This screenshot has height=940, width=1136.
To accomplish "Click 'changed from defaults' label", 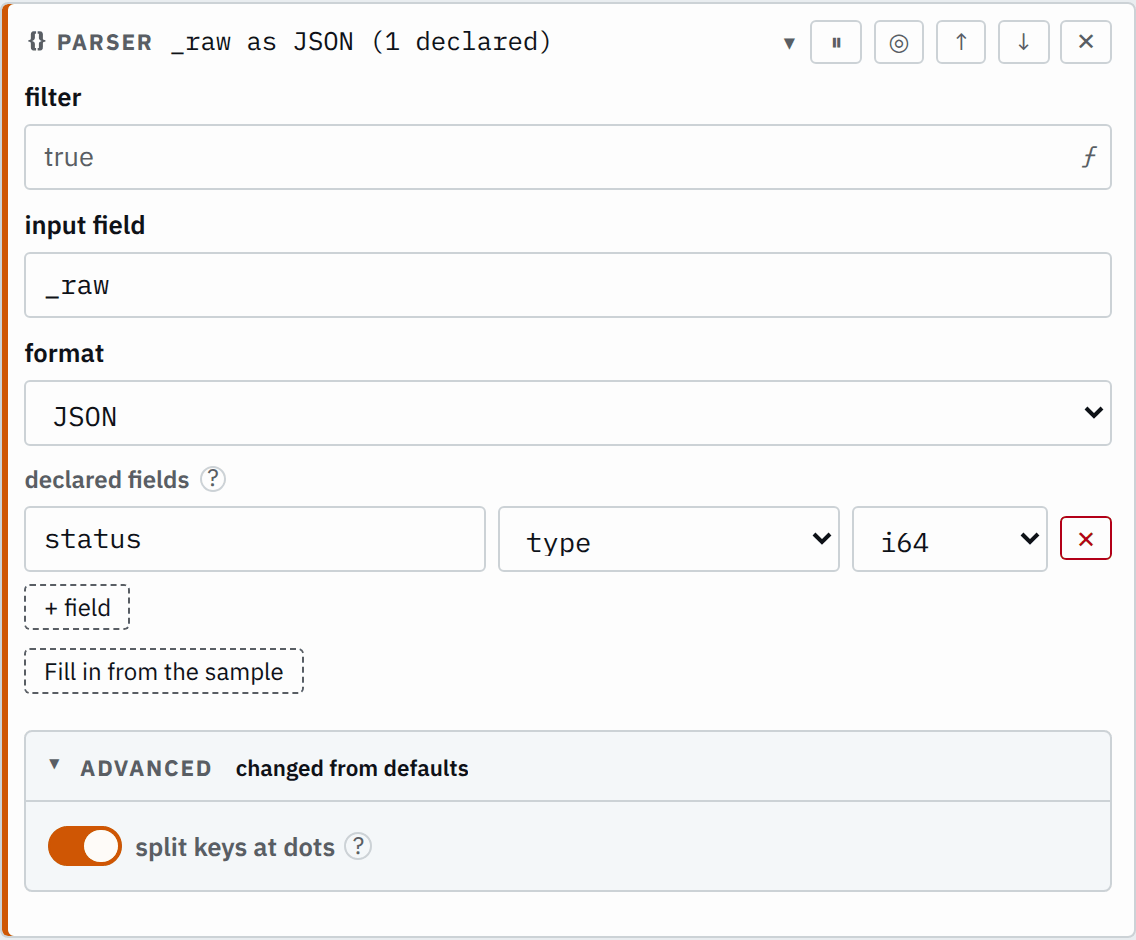I will coord(352,768).
